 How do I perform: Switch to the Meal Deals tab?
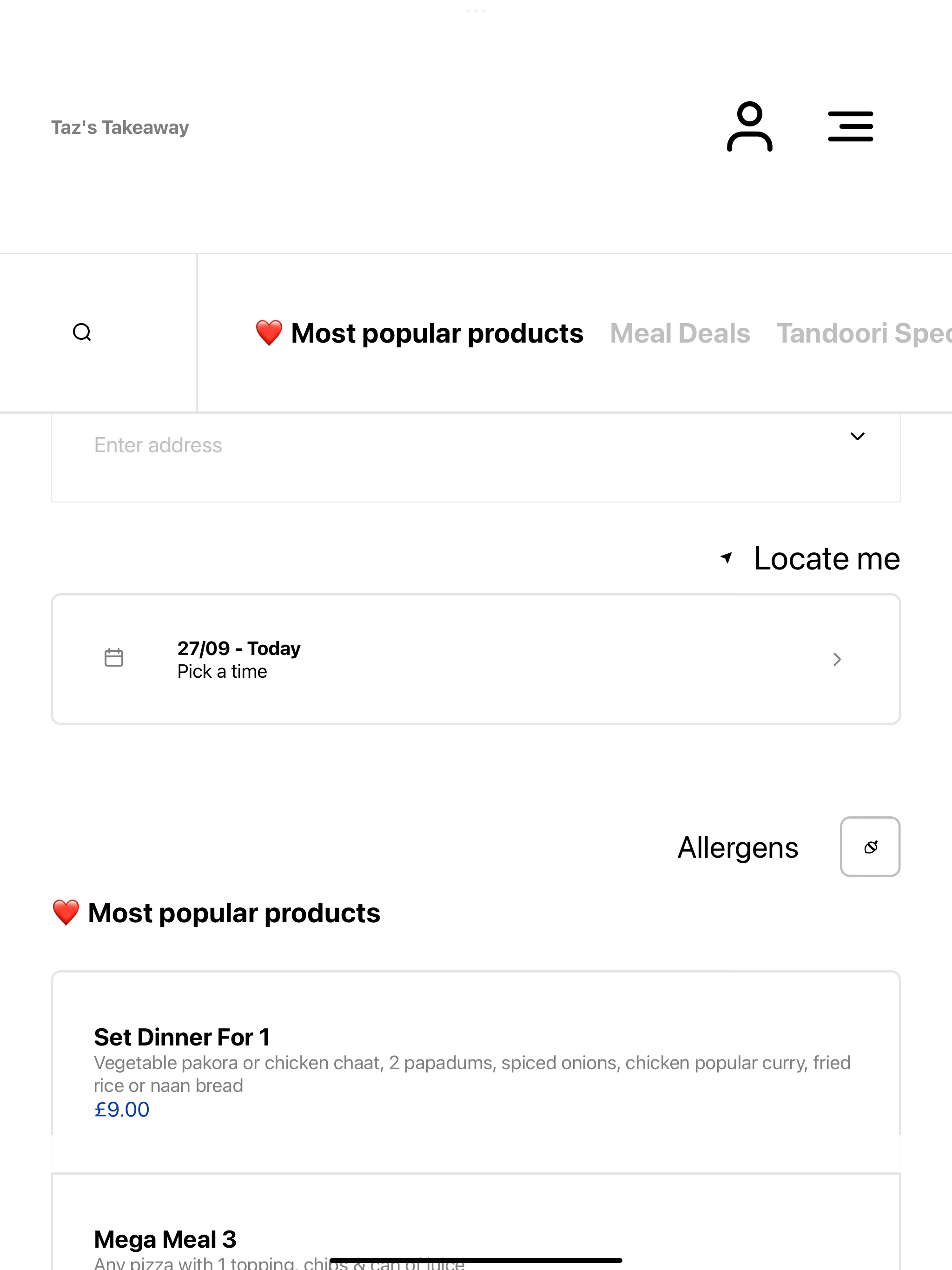680,333
